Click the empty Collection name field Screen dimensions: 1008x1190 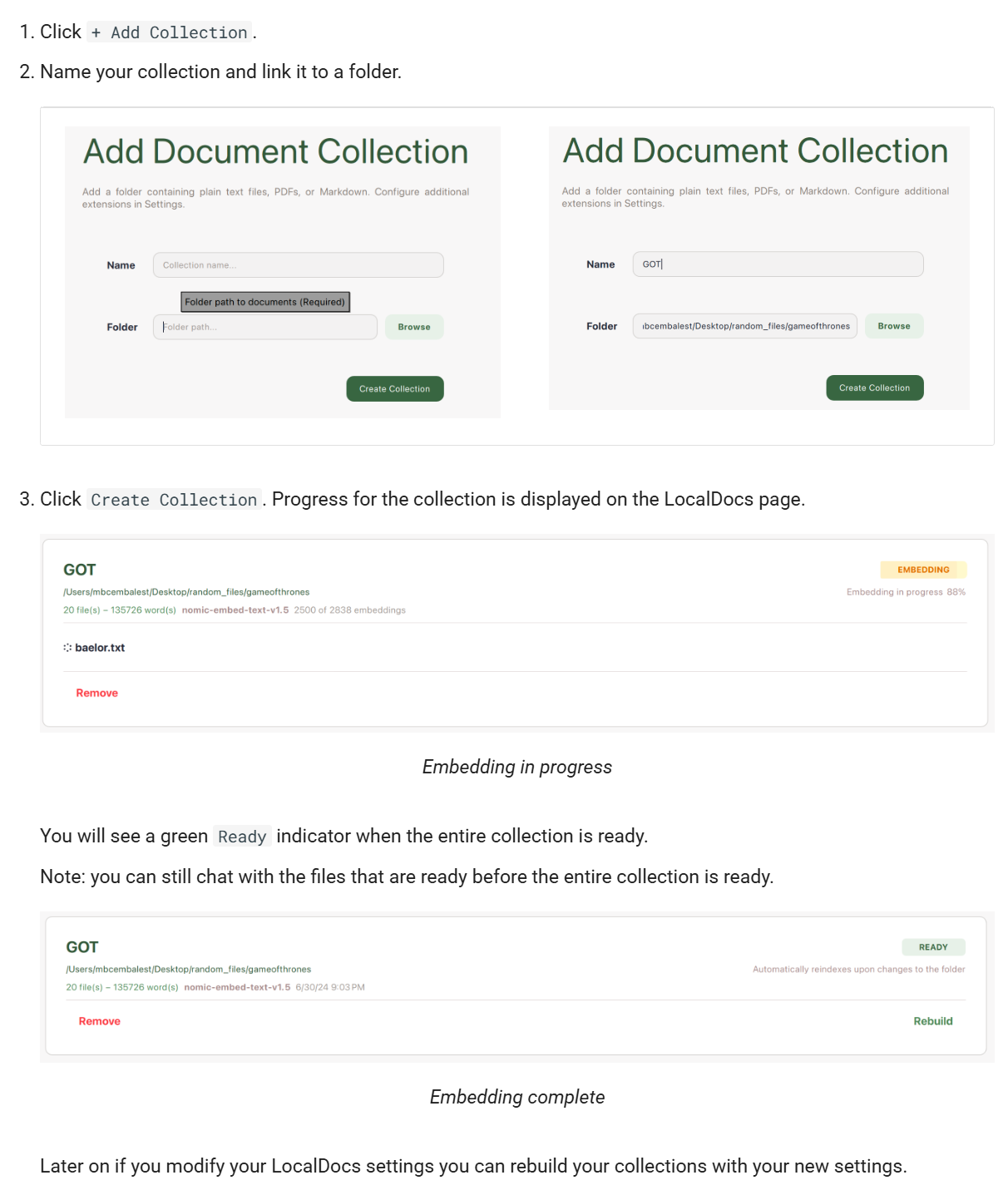pyautogui.click(x=298, y=265)
